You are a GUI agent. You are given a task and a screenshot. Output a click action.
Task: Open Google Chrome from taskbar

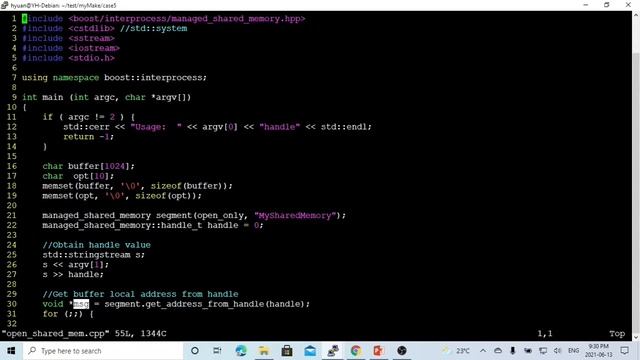tap(356, 351)
